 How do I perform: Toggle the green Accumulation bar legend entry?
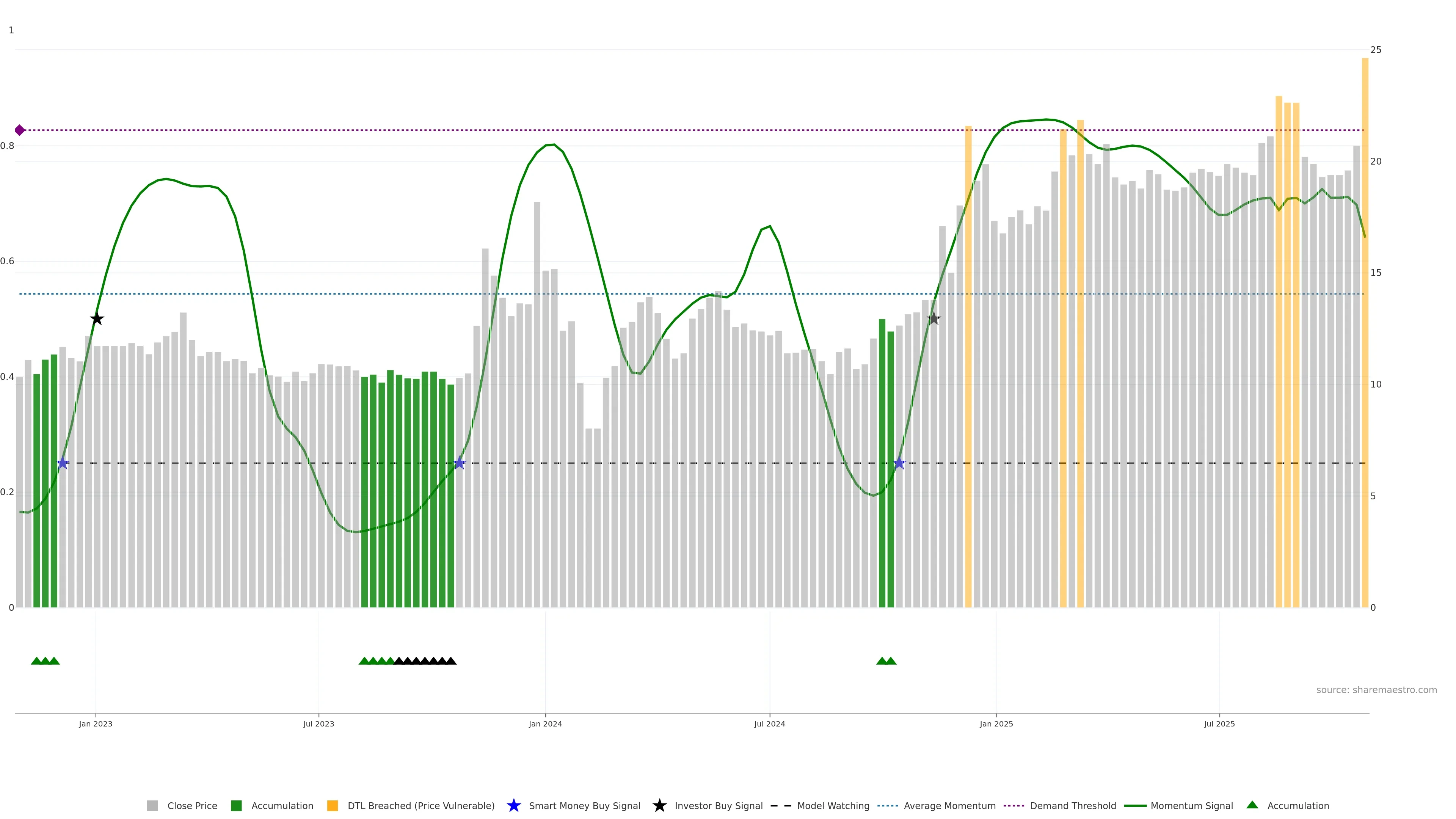pos(281,805)
